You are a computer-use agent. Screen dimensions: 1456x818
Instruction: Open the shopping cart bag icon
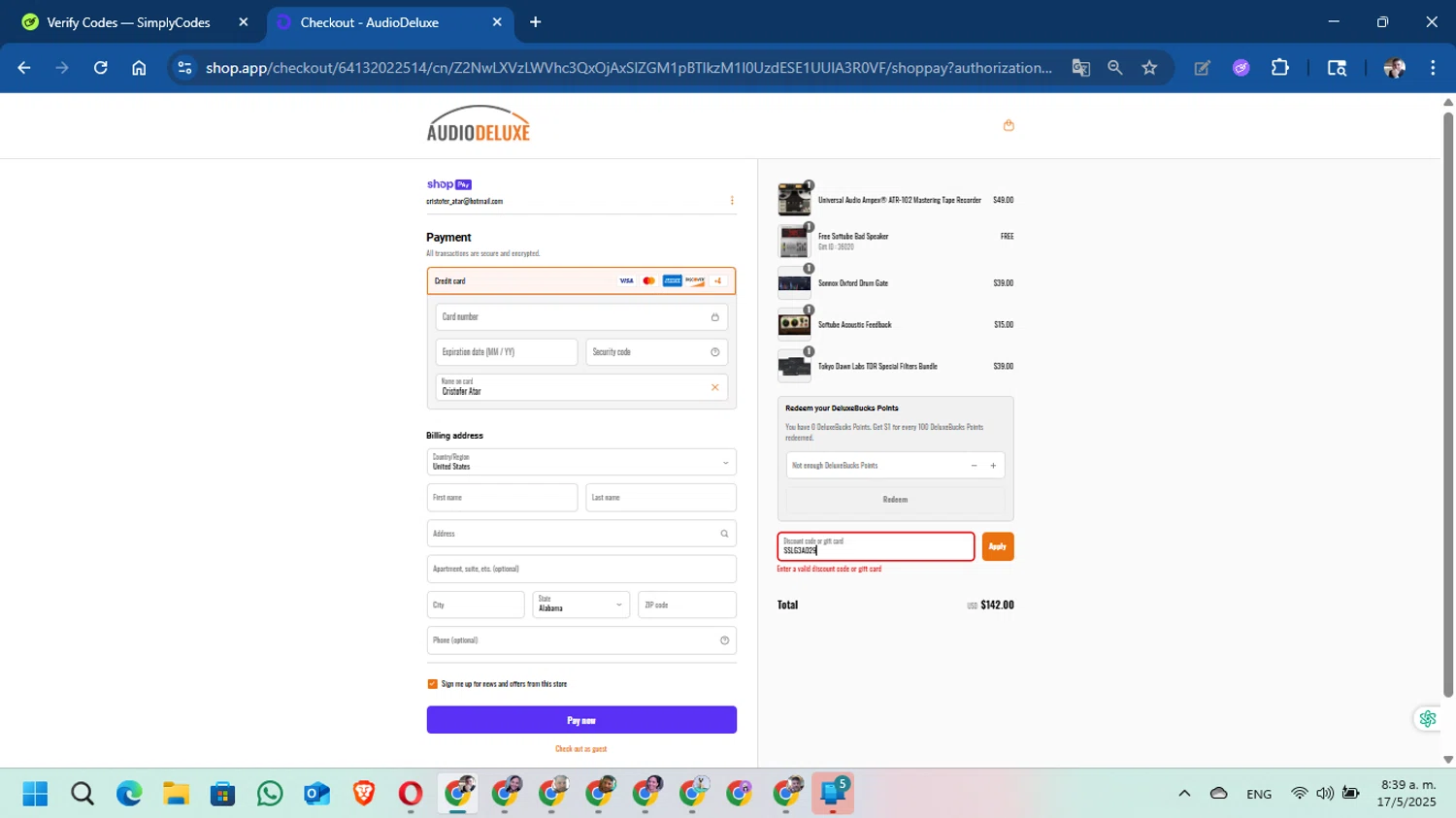click(x=1009, y=125)
